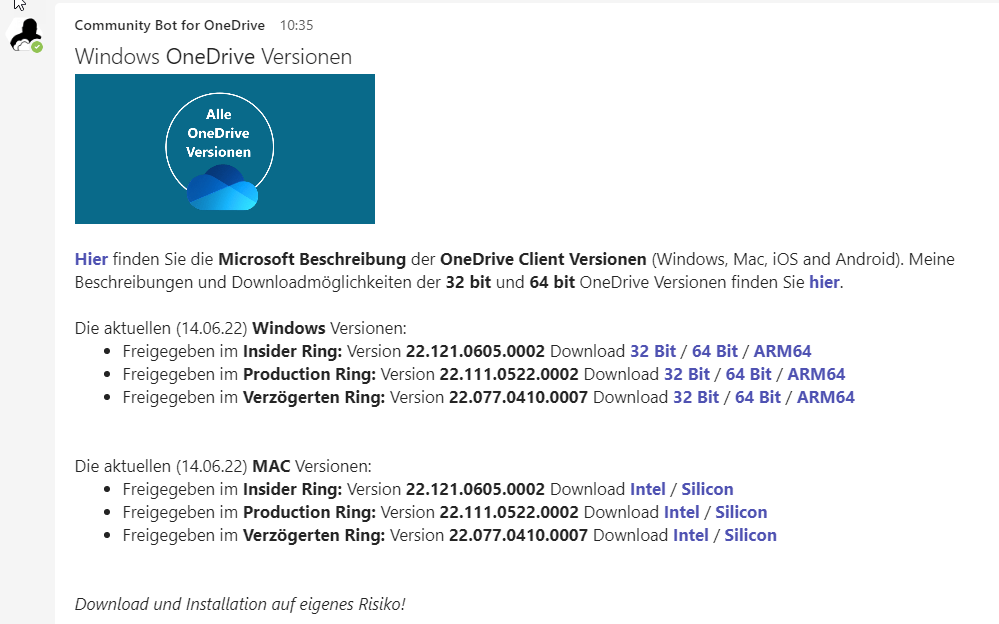Download MAC Insider Ring Silicon version

[x=707, y=489]
